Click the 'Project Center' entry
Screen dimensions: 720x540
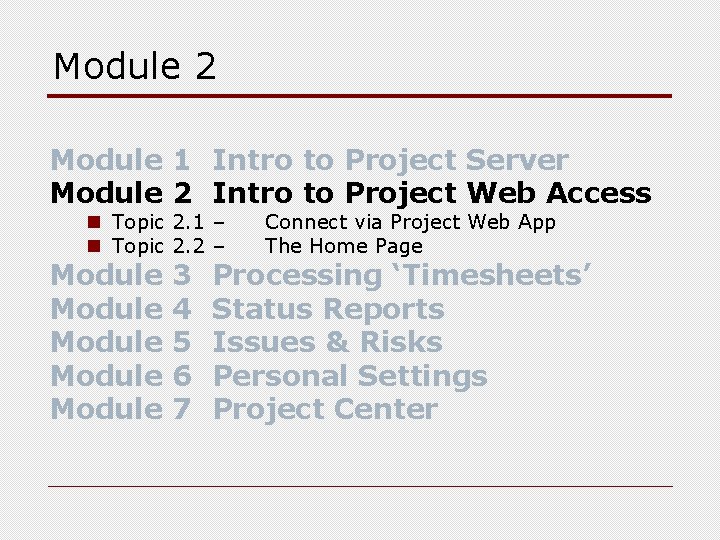coord(326,409)
